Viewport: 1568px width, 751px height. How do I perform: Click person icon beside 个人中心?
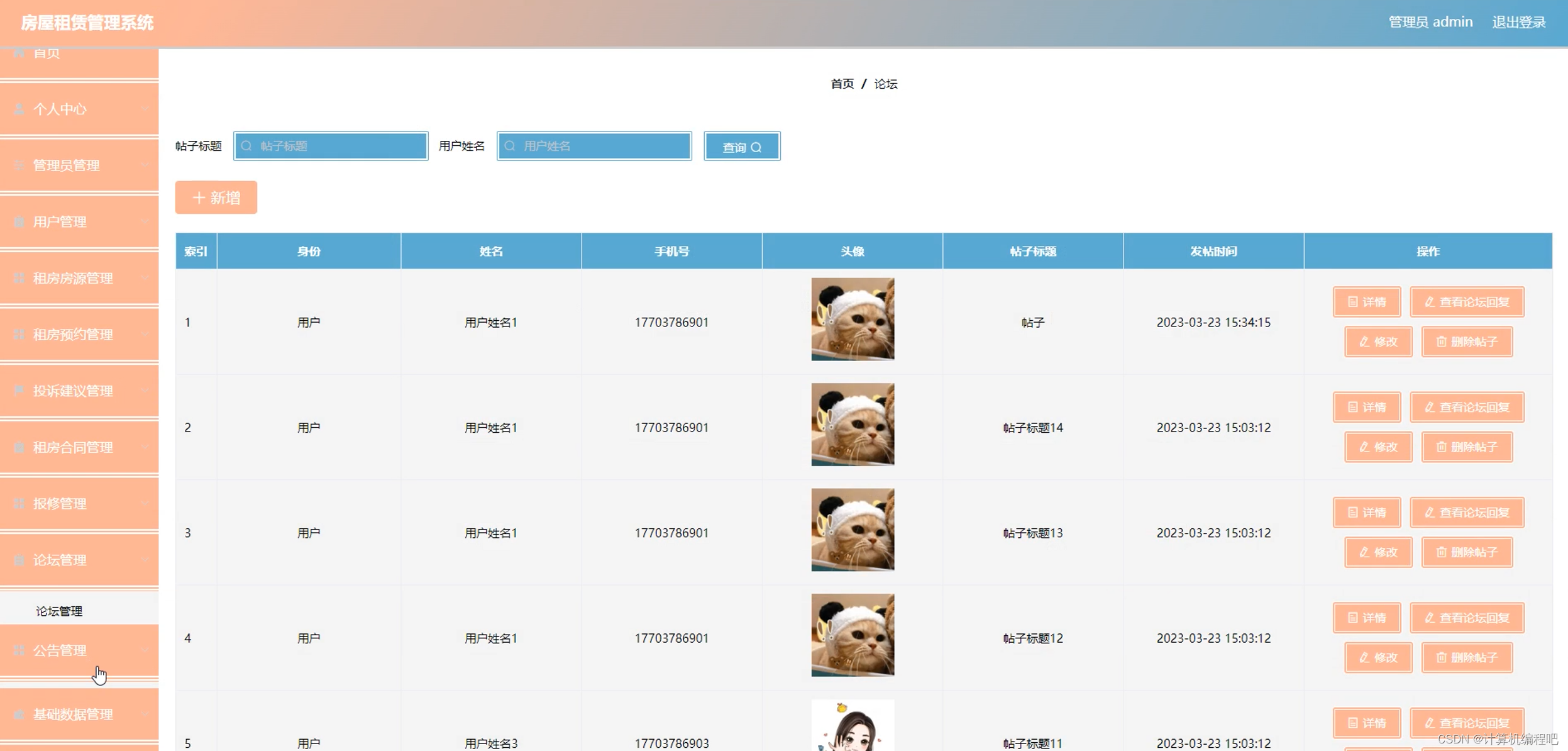click(19, 109)
